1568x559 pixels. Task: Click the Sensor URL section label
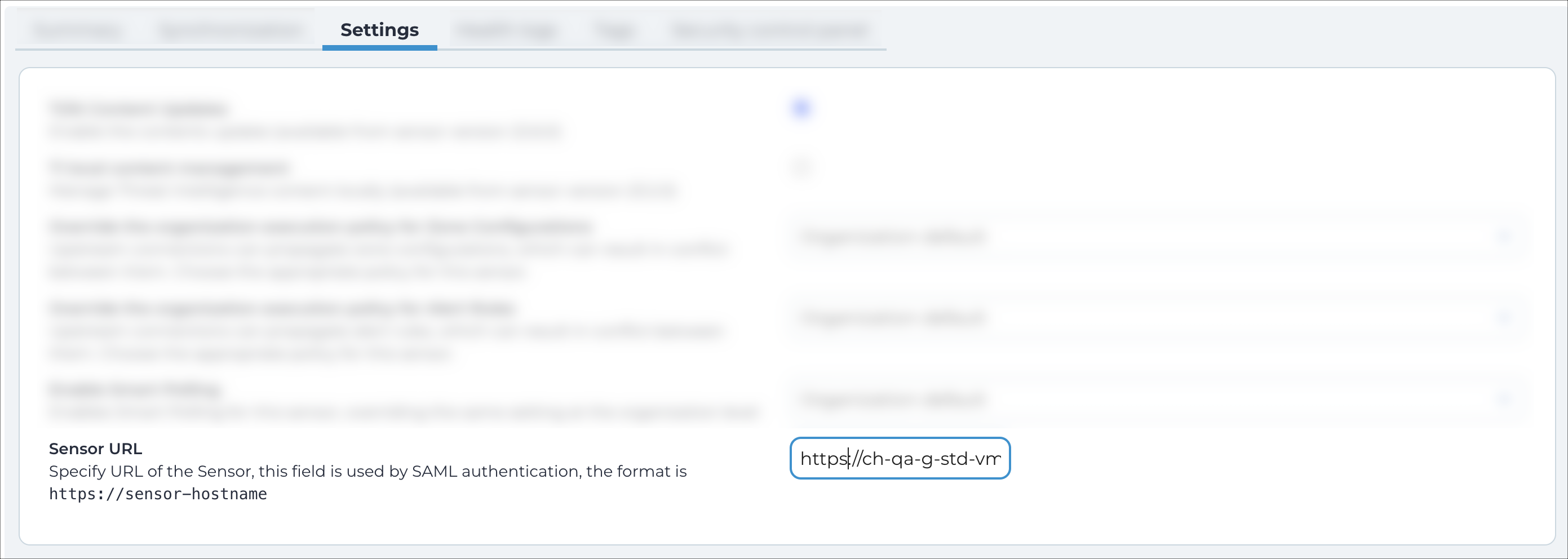(x=95, y=449)
